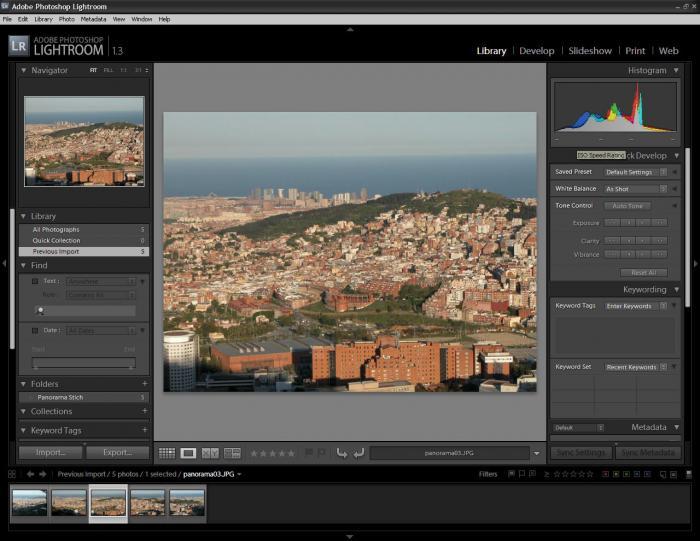The width and height of the screenshot is (700, 541).
Task: Click the filmstrip grid icon
Action: [12, 474]
